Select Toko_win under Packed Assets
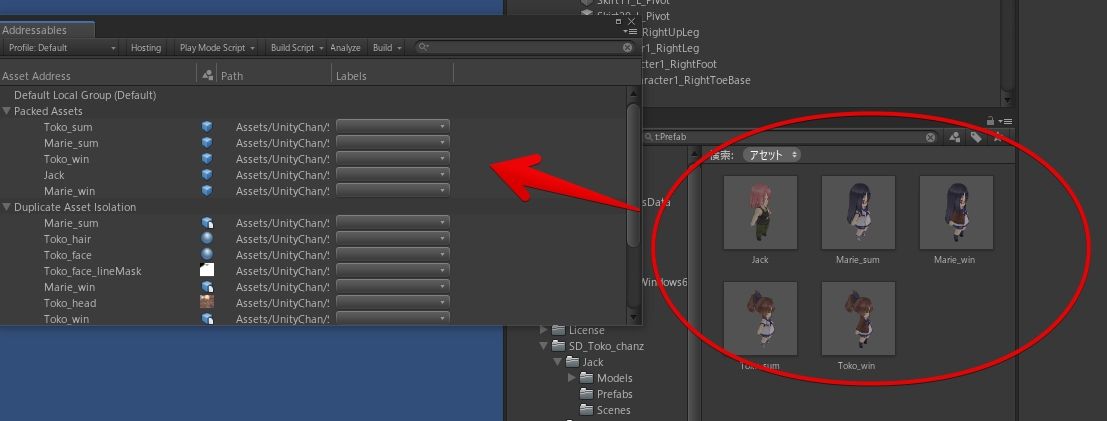This screenshot has height=421, width=1107. click(x=313, y=159)
